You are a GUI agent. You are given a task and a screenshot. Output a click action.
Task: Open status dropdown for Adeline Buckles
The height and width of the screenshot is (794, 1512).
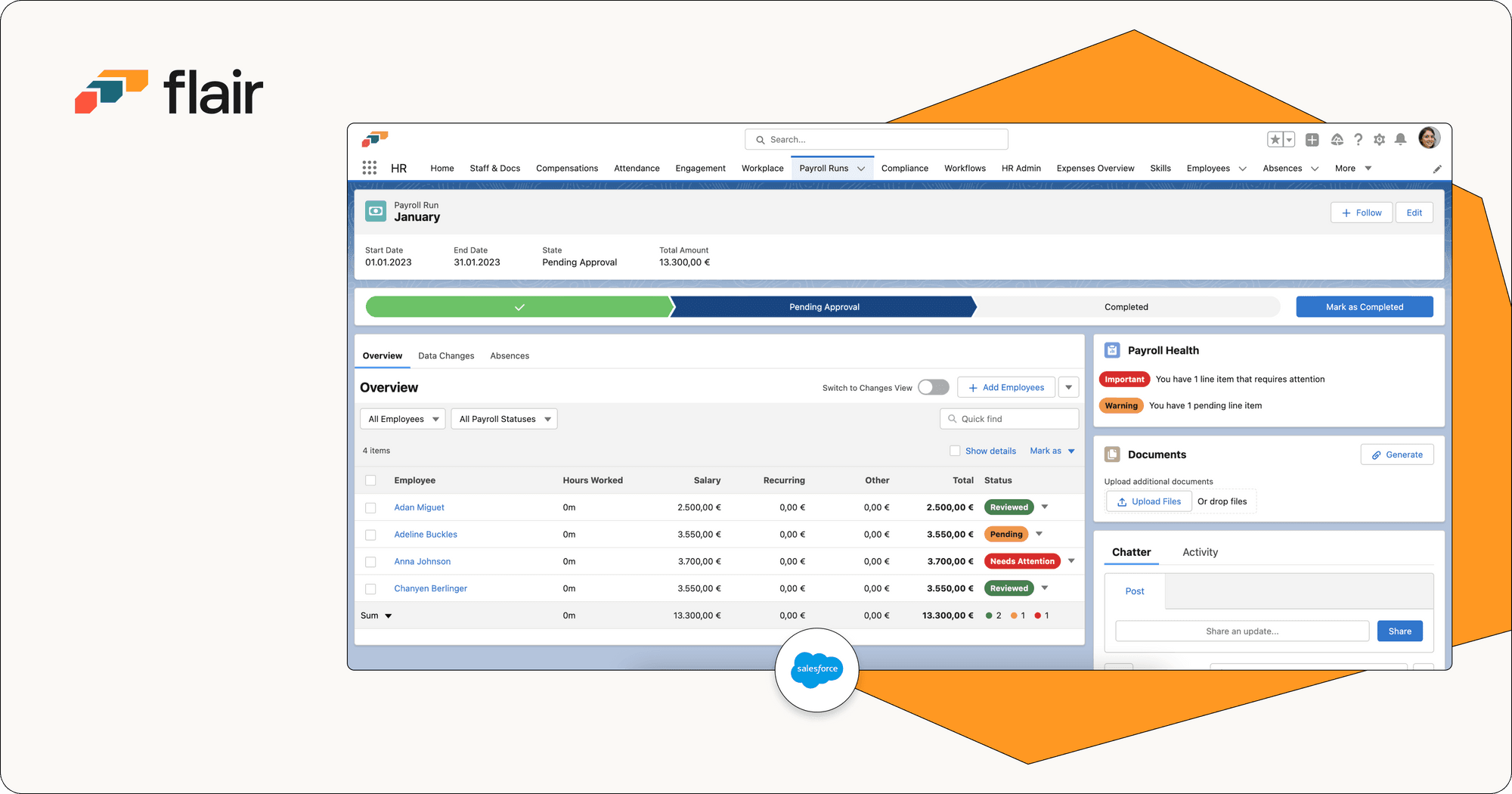[1039, 534]
